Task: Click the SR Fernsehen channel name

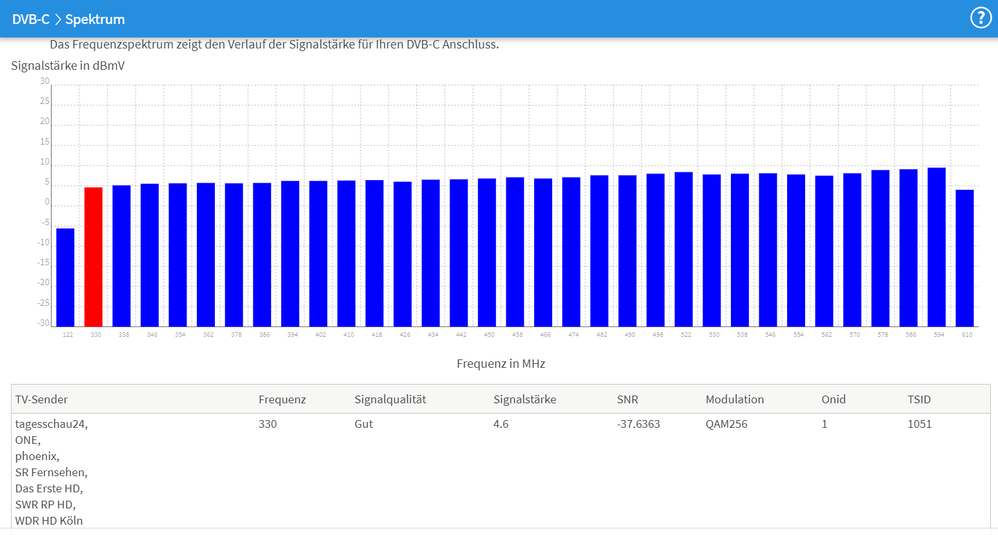Action: click(x=52, y=472)
